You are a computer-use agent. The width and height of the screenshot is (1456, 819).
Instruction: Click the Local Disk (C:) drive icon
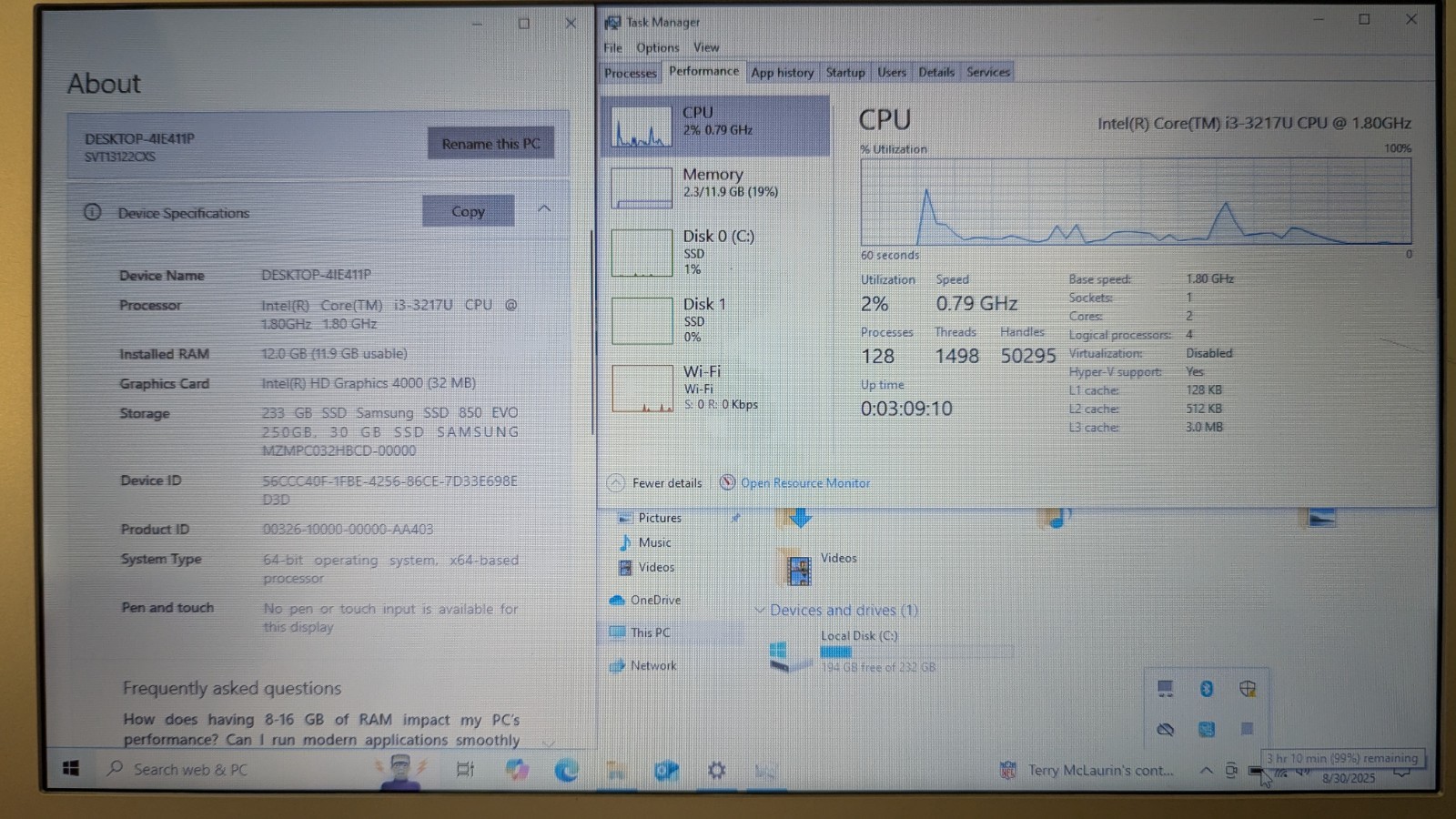click(788, 656)
